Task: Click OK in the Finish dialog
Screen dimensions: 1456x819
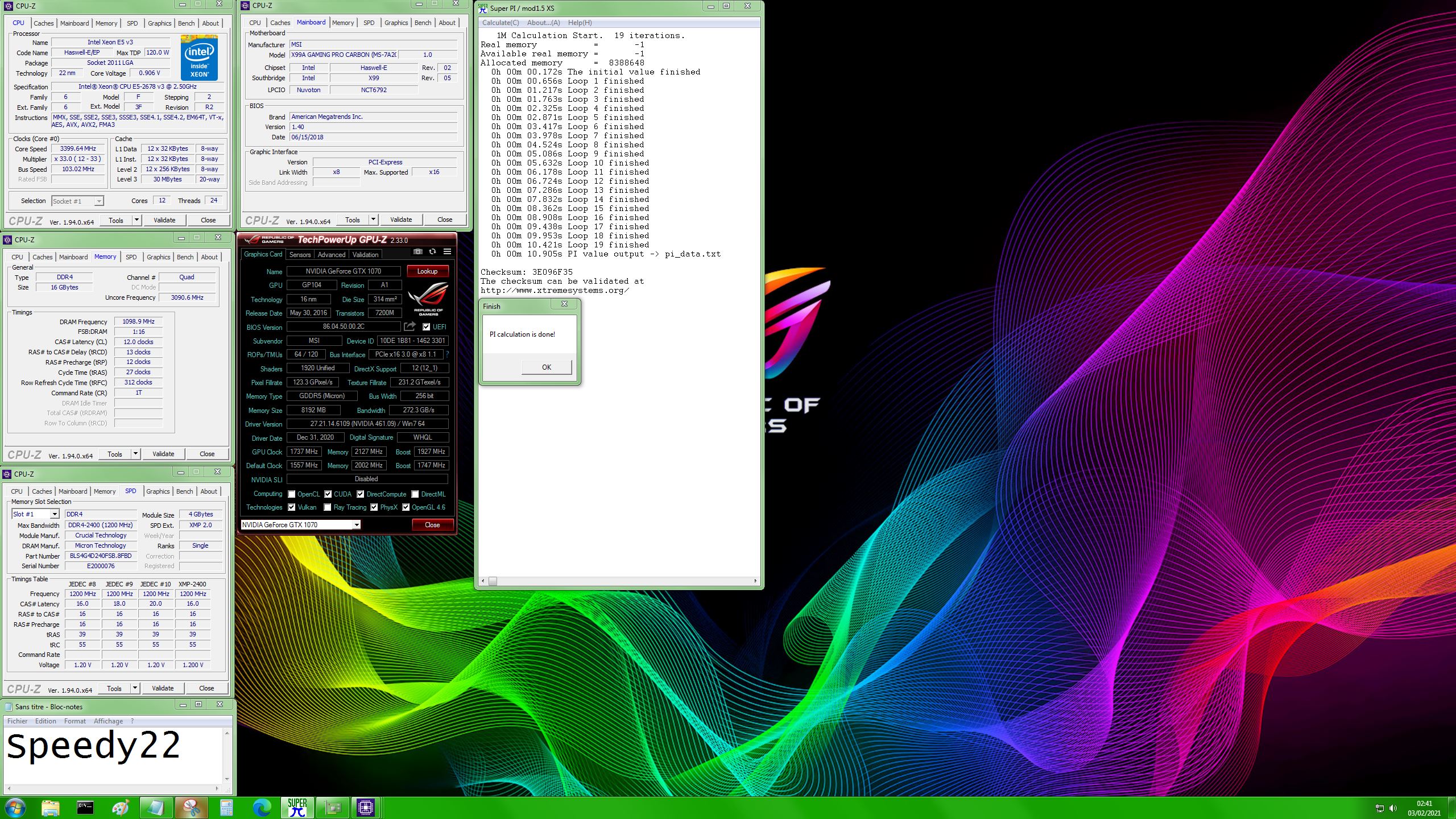Action: (547, 367)
